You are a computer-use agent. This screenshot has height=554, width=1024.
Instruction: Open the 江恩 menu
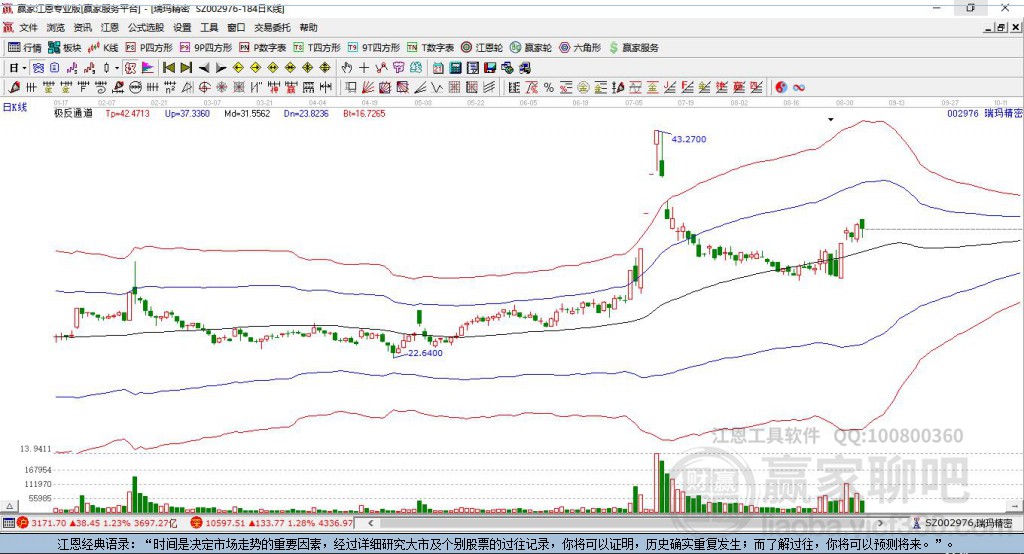click(110, 27)
